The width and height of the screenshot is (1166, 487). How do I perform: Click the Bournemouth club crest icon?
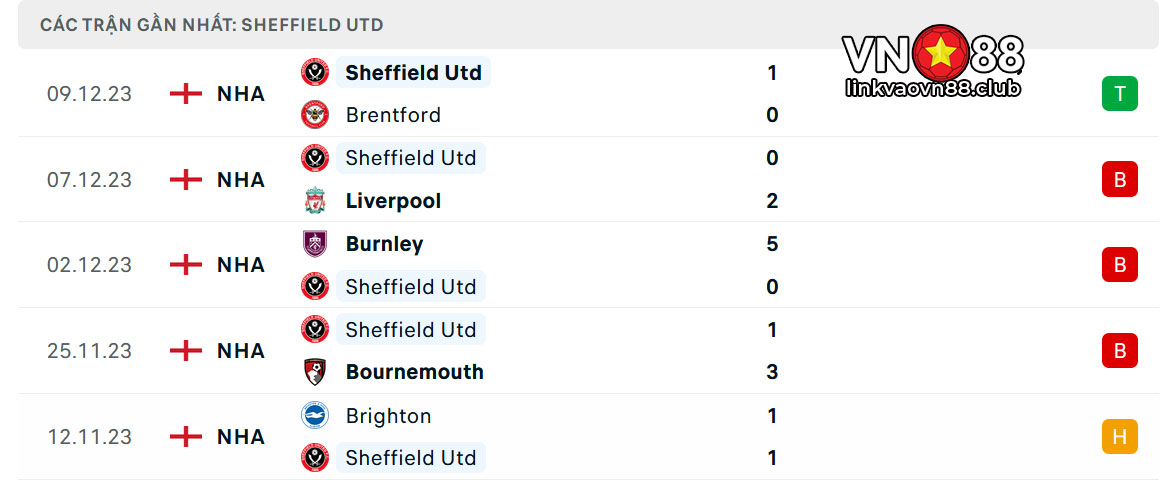click(x=315, y=372)
